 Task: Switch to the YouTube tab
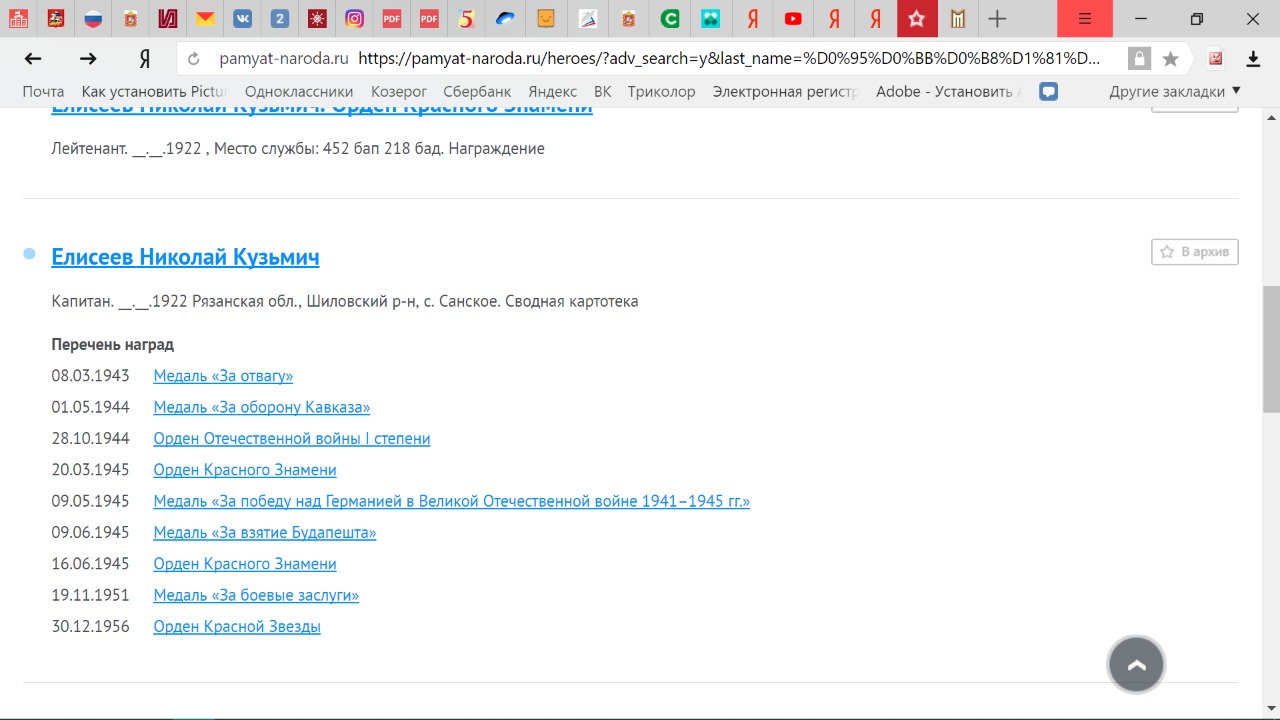pos(793,18)
